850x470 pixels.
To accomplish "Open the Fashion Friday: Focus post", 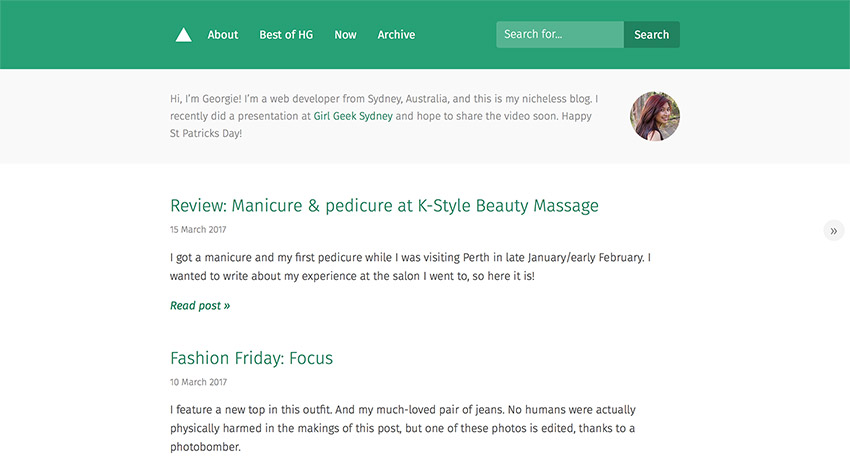I will coord(252,358).
